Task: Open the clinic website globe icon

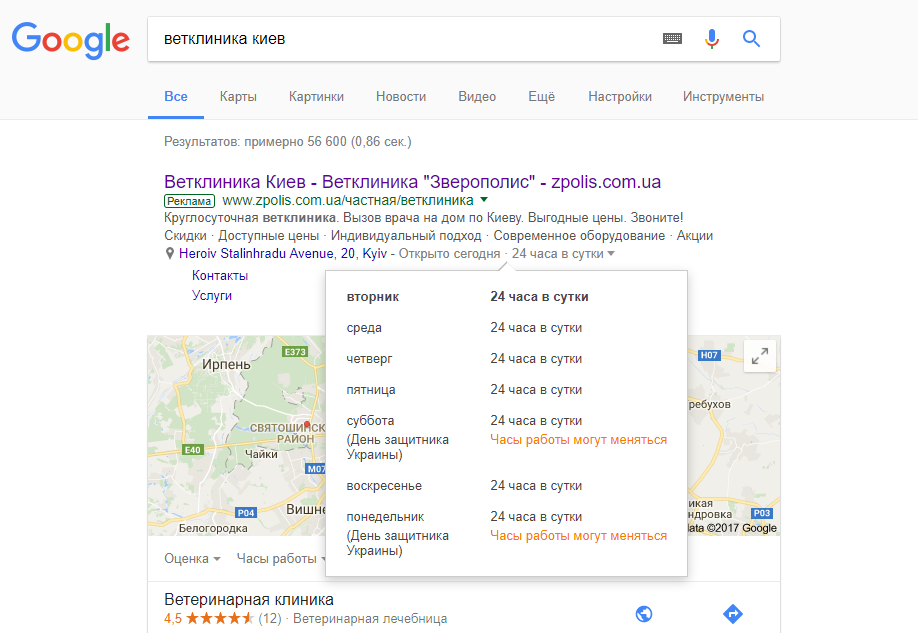Action: tap(644, 614)
